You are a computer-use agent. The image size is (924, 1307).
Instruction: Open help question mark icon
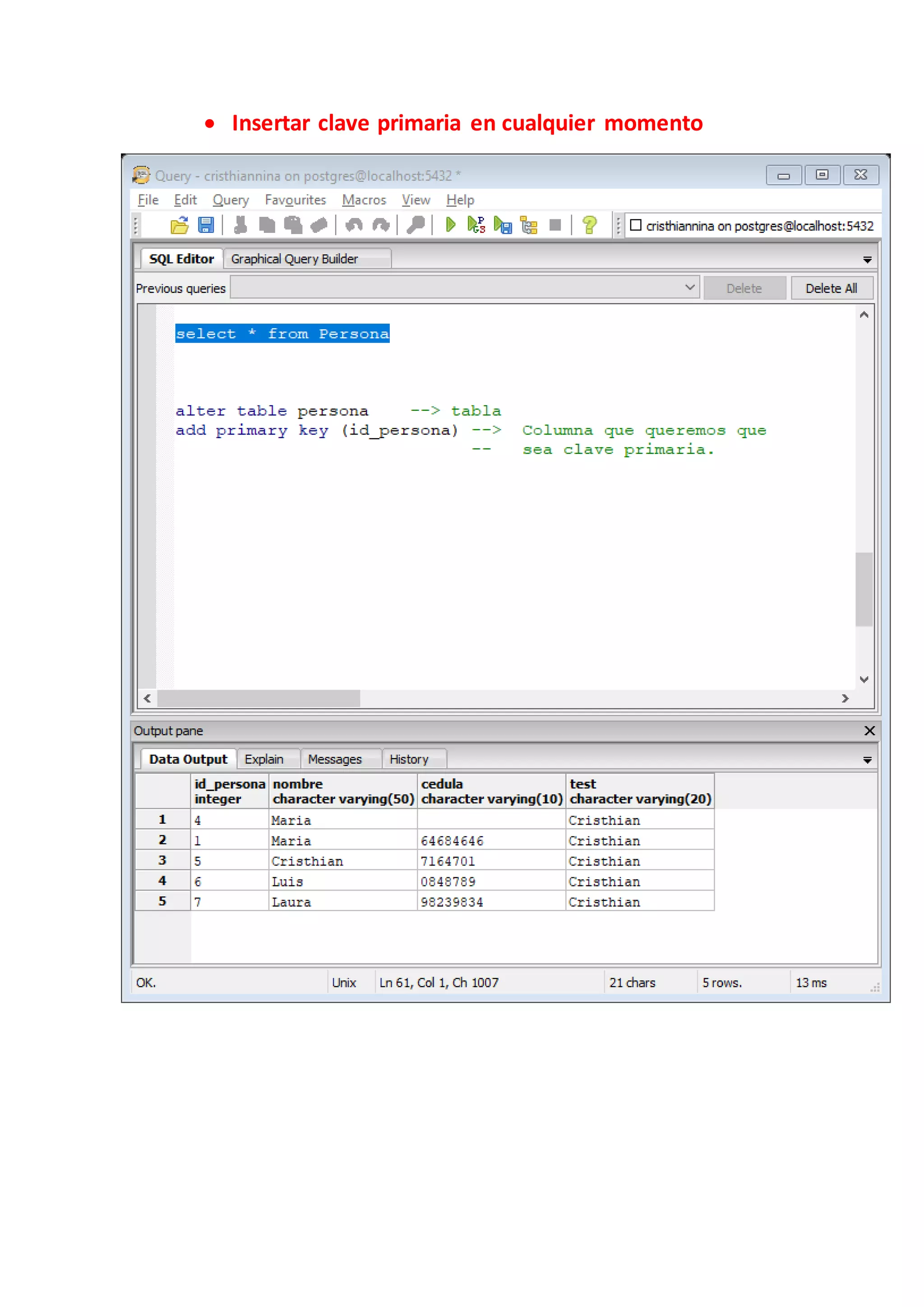pos(589,225)
